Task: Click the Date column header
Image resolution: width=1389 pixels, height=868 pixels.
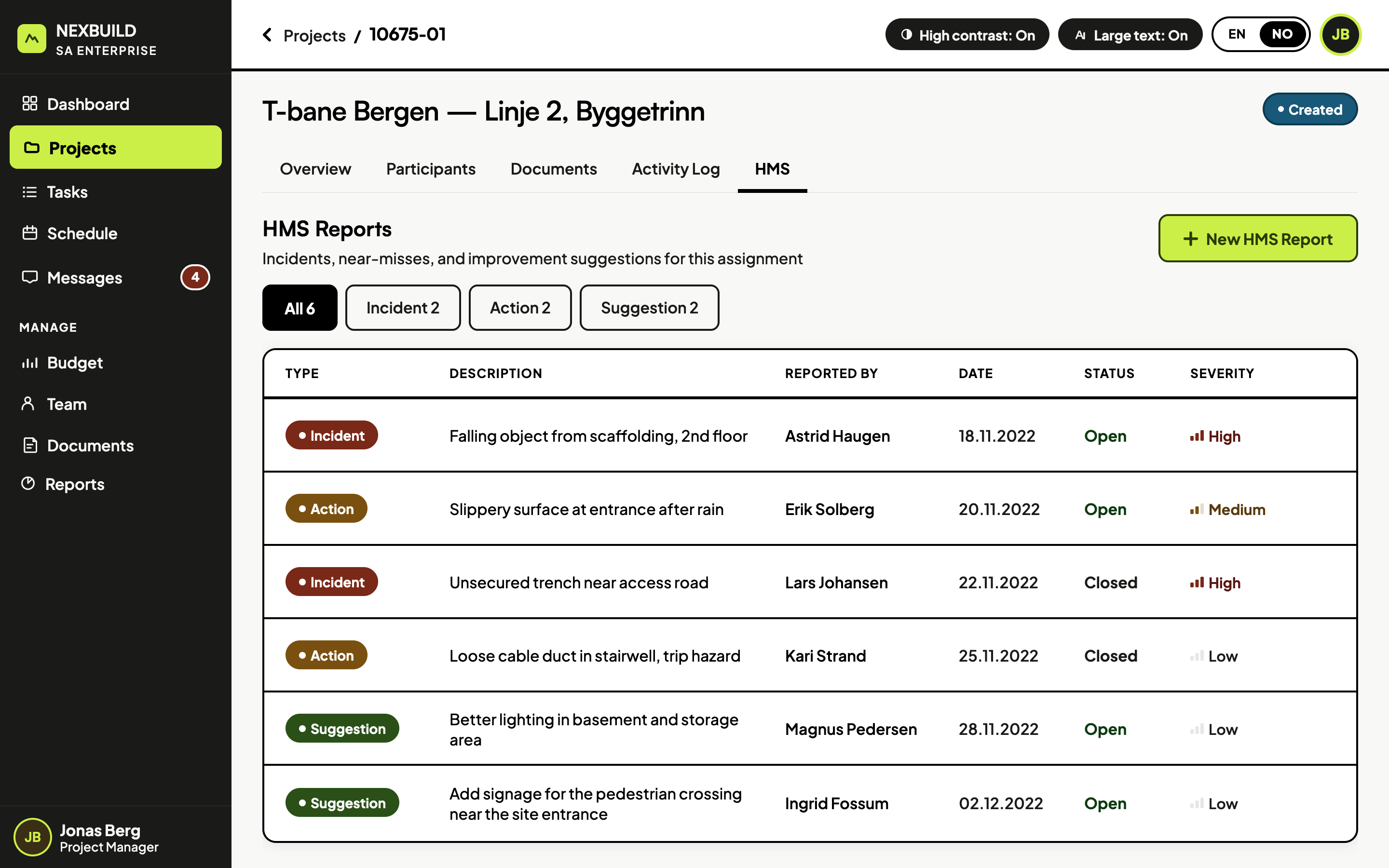Action: pyautogui.click(x=975, y=373)
